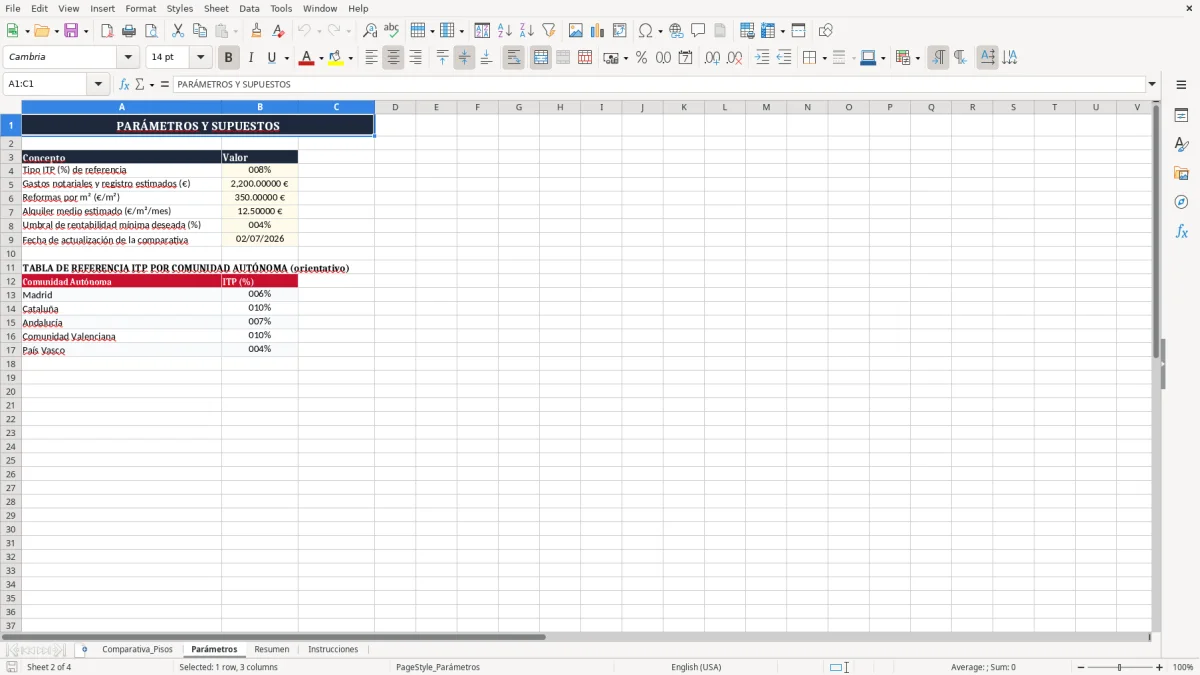Switch to the Comparativa_Pisos sheet tab
This screenshot has width=1200, height=675.
[137, 649]
